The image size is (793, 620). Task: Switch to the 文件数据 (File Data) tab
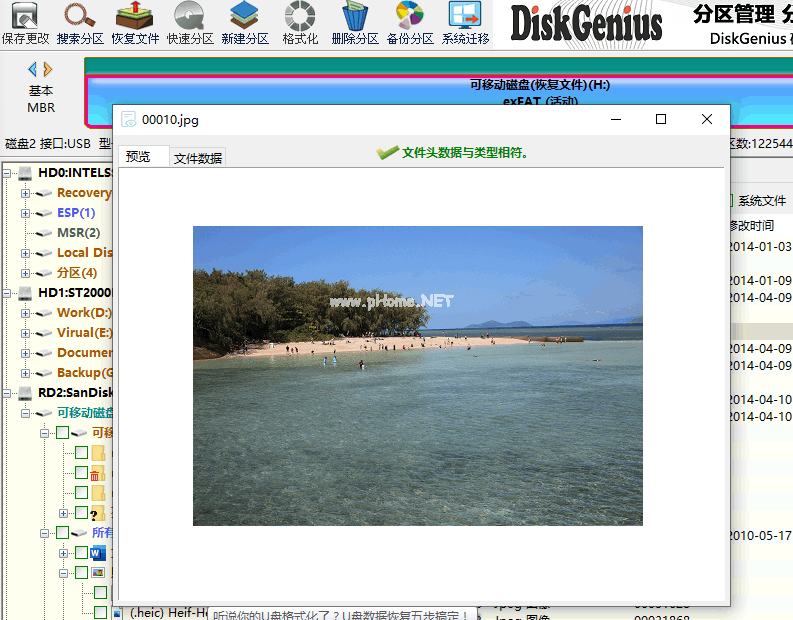198,158
